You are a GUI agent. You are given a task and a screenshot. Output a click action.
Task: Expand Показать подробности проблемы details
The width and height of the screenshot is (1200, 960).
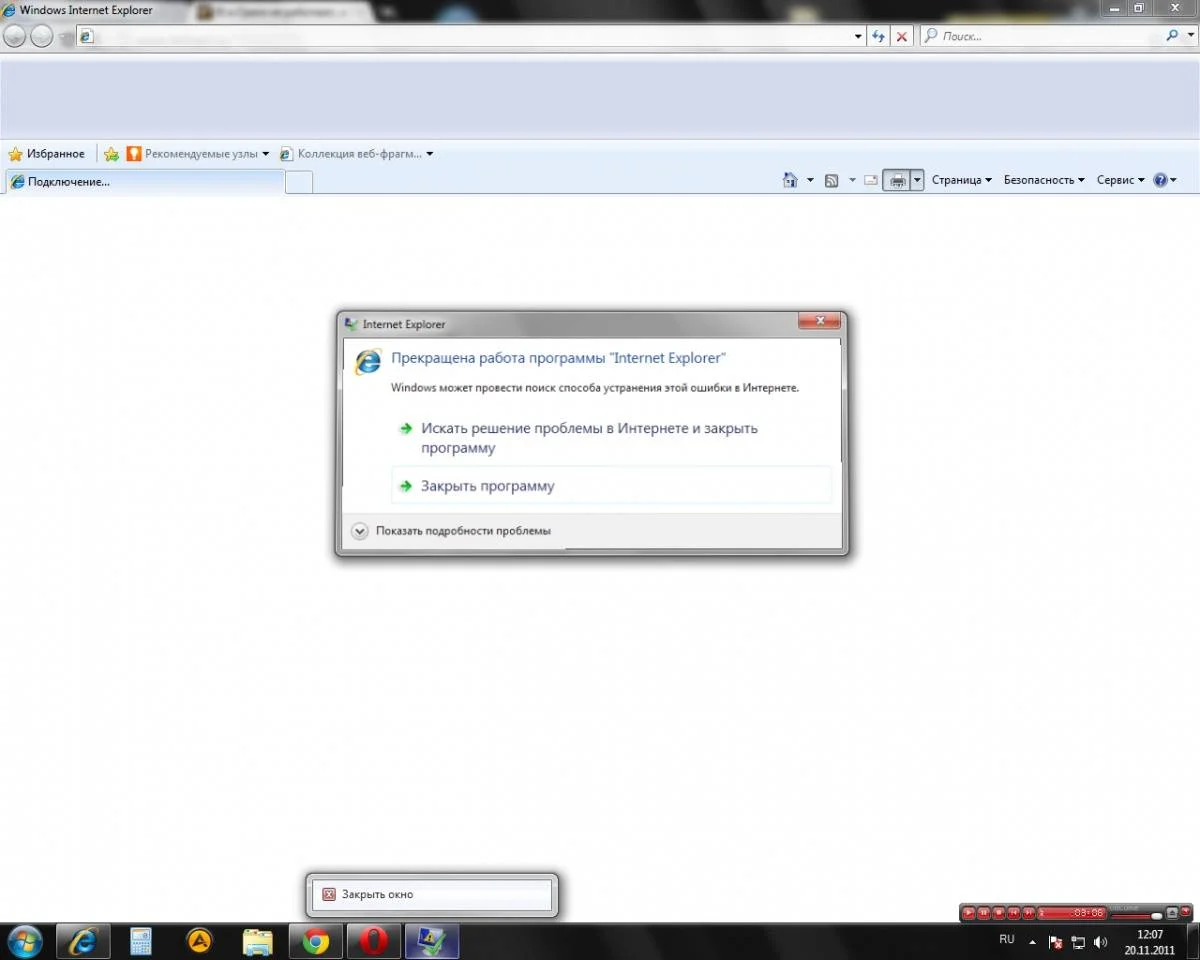click(x=451, y=531)
